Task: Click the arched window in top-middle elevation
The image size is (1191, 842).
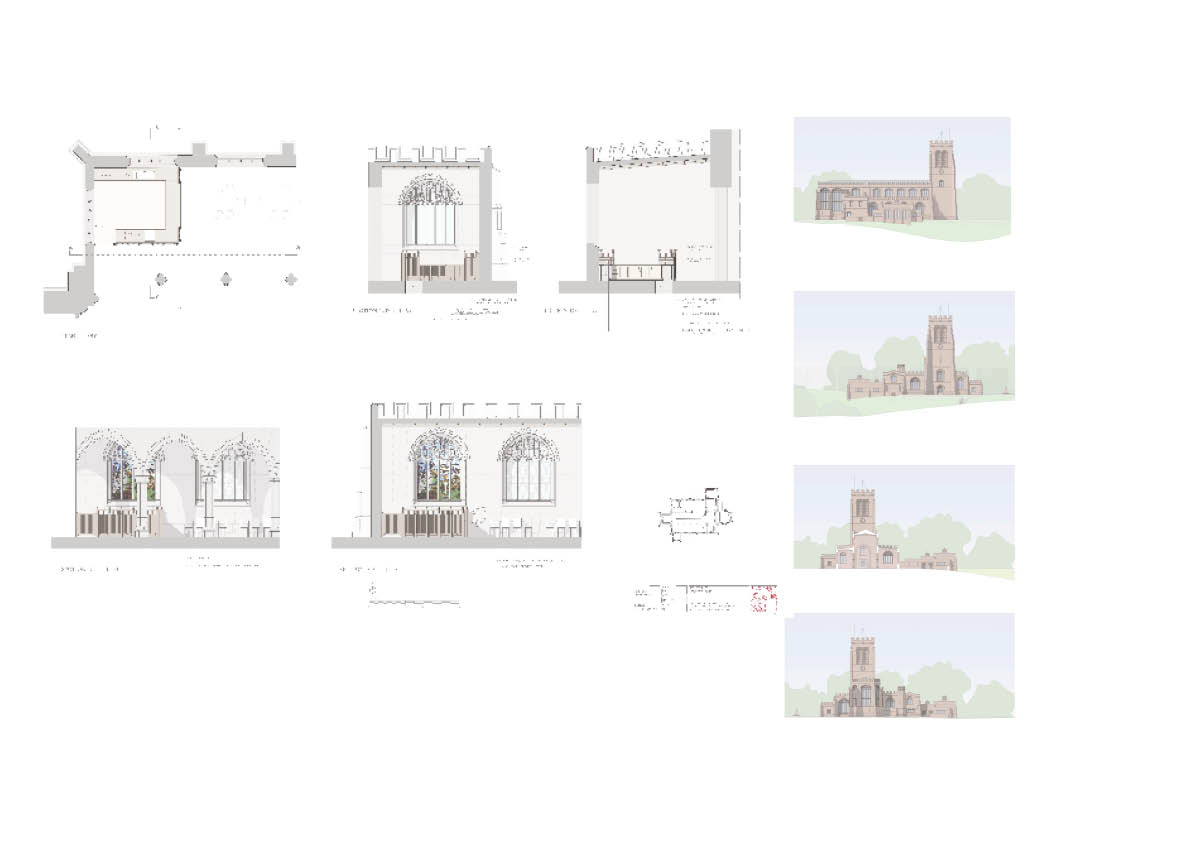Action: pos(430,212)
